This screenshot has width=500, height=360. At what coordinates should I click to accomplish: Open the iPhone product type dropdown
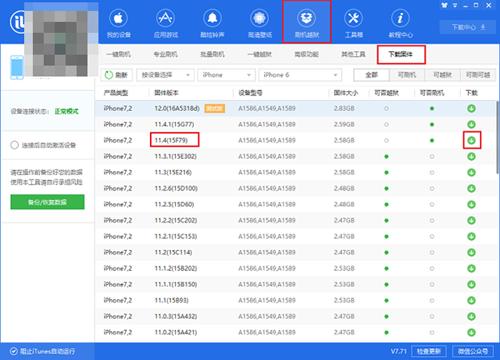click(x=226, y=75)
